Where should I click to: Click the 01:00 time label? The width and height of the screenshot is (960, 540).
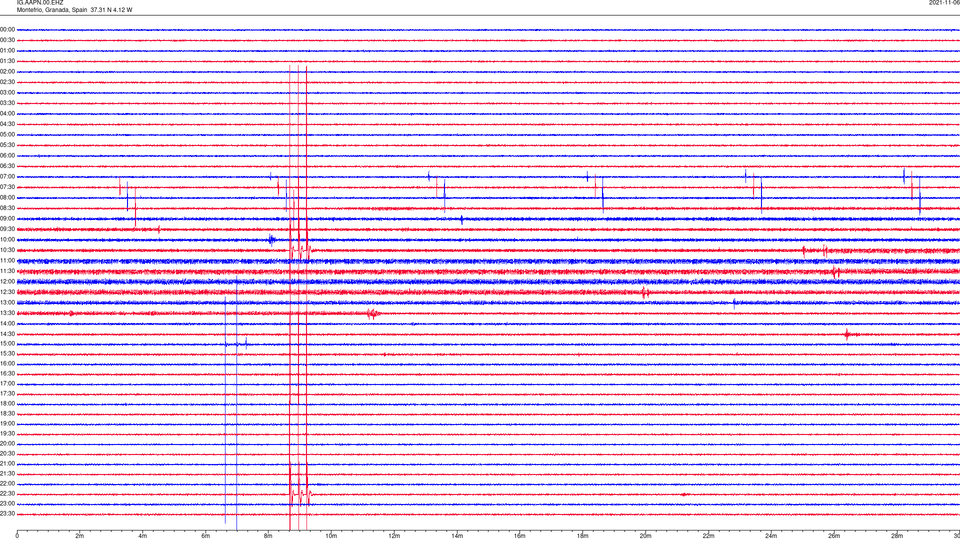(x=7, y=51)
